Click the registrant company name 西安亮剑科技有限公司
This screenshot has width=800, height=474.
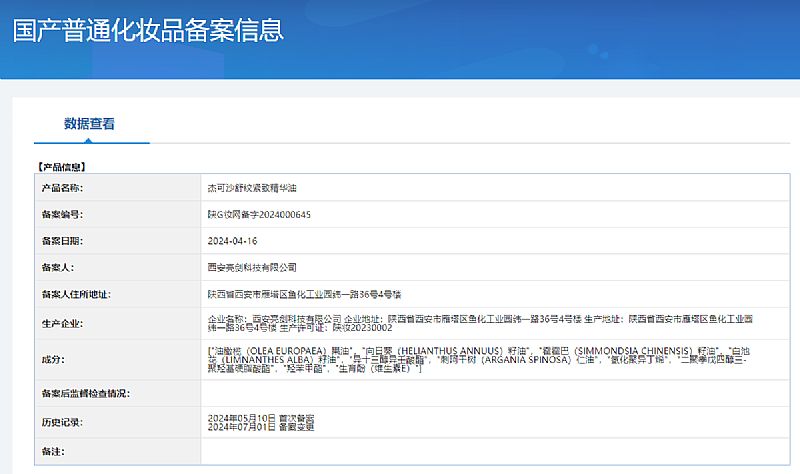click(251, 267)
